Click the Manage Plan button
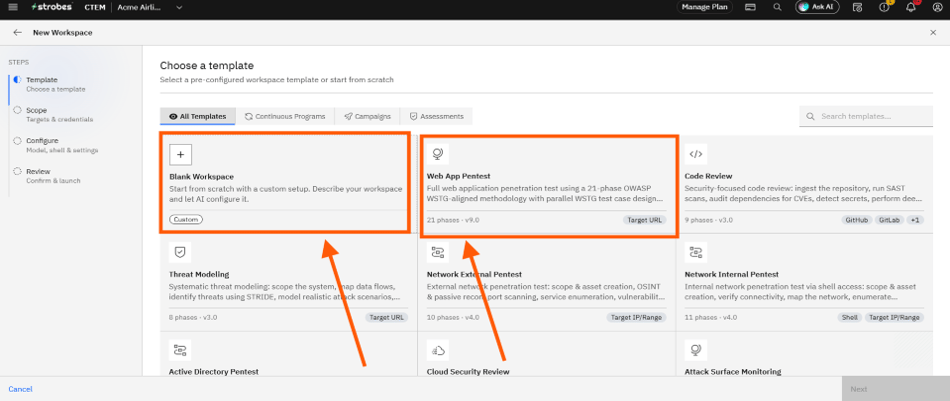Image resolution: width=950 pixels, height=401 pixels. pyautogui.click(x=705, y=7)
